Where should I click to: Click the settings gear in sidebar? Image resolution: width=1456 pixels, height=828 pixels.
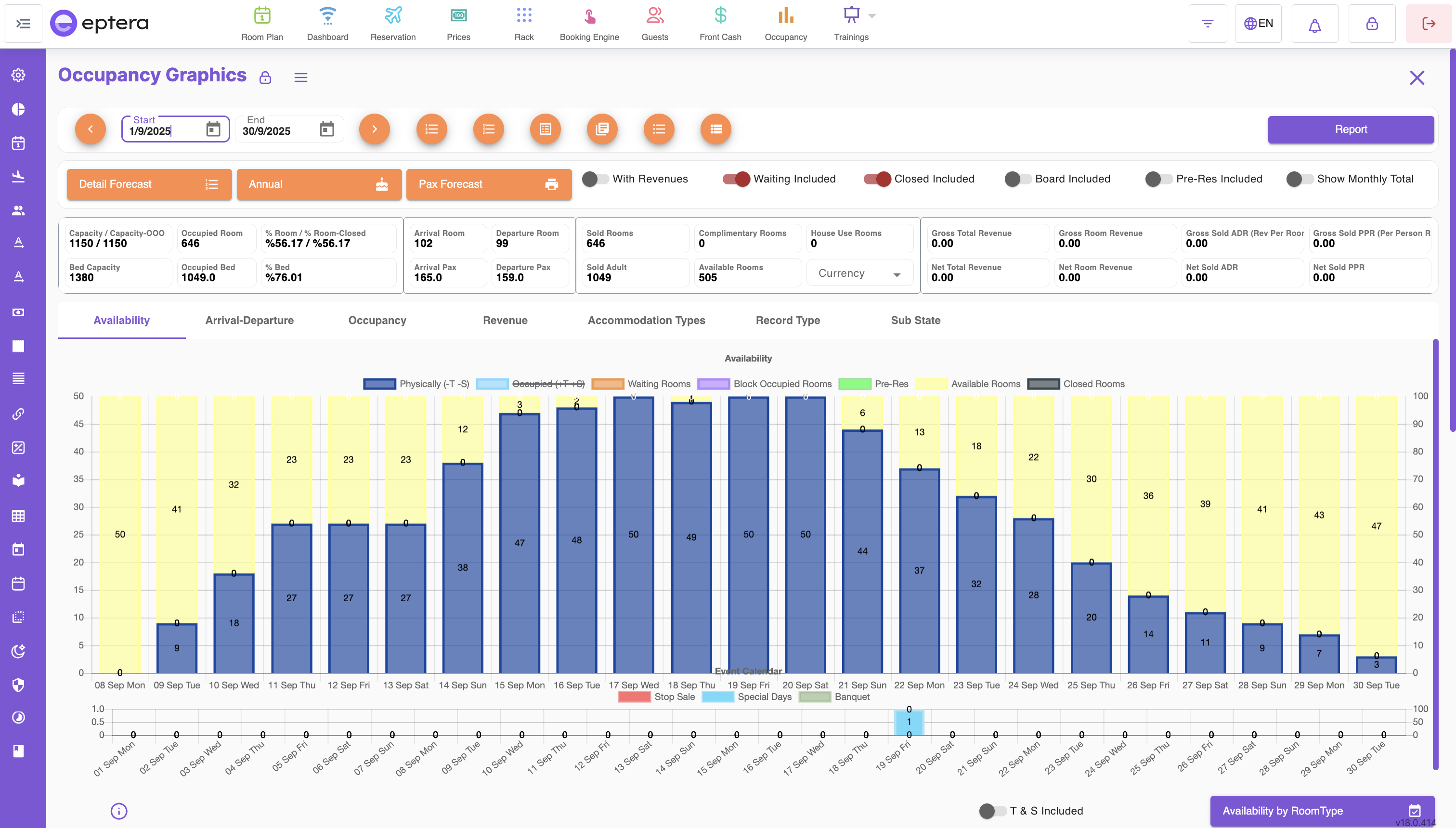pos(18,75)
